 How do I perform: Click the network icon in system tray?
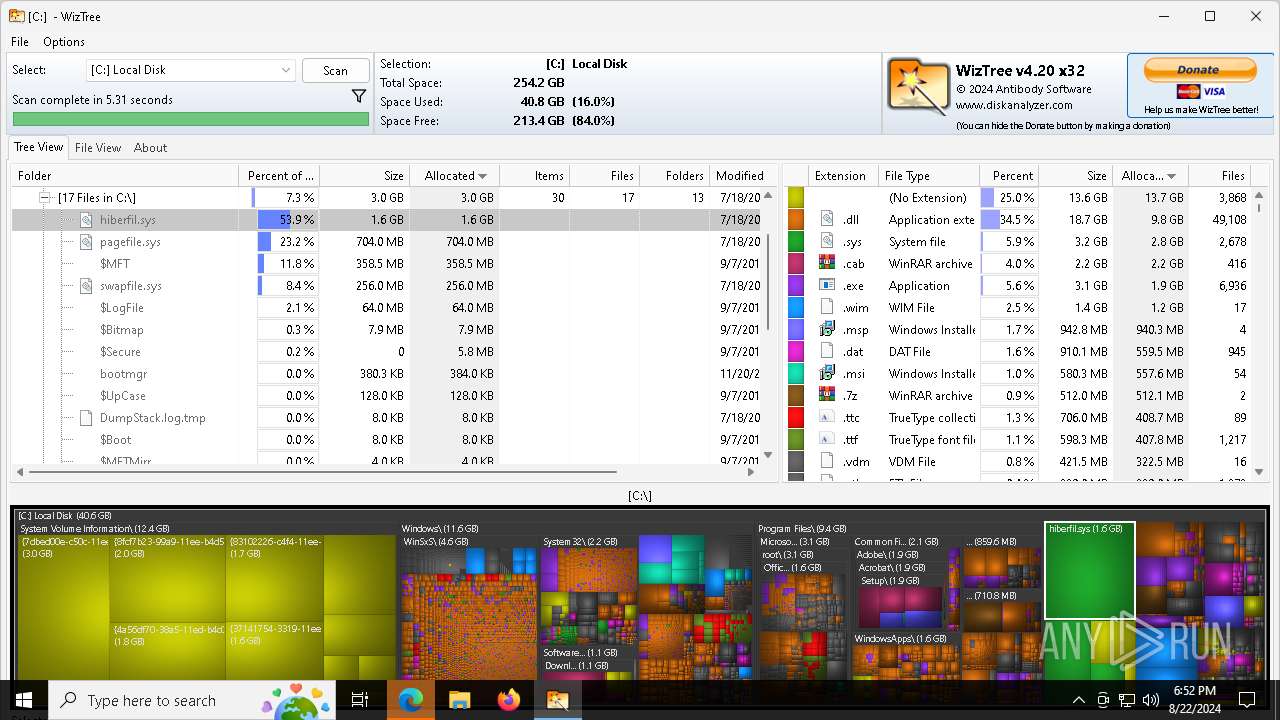[1127, 700]
